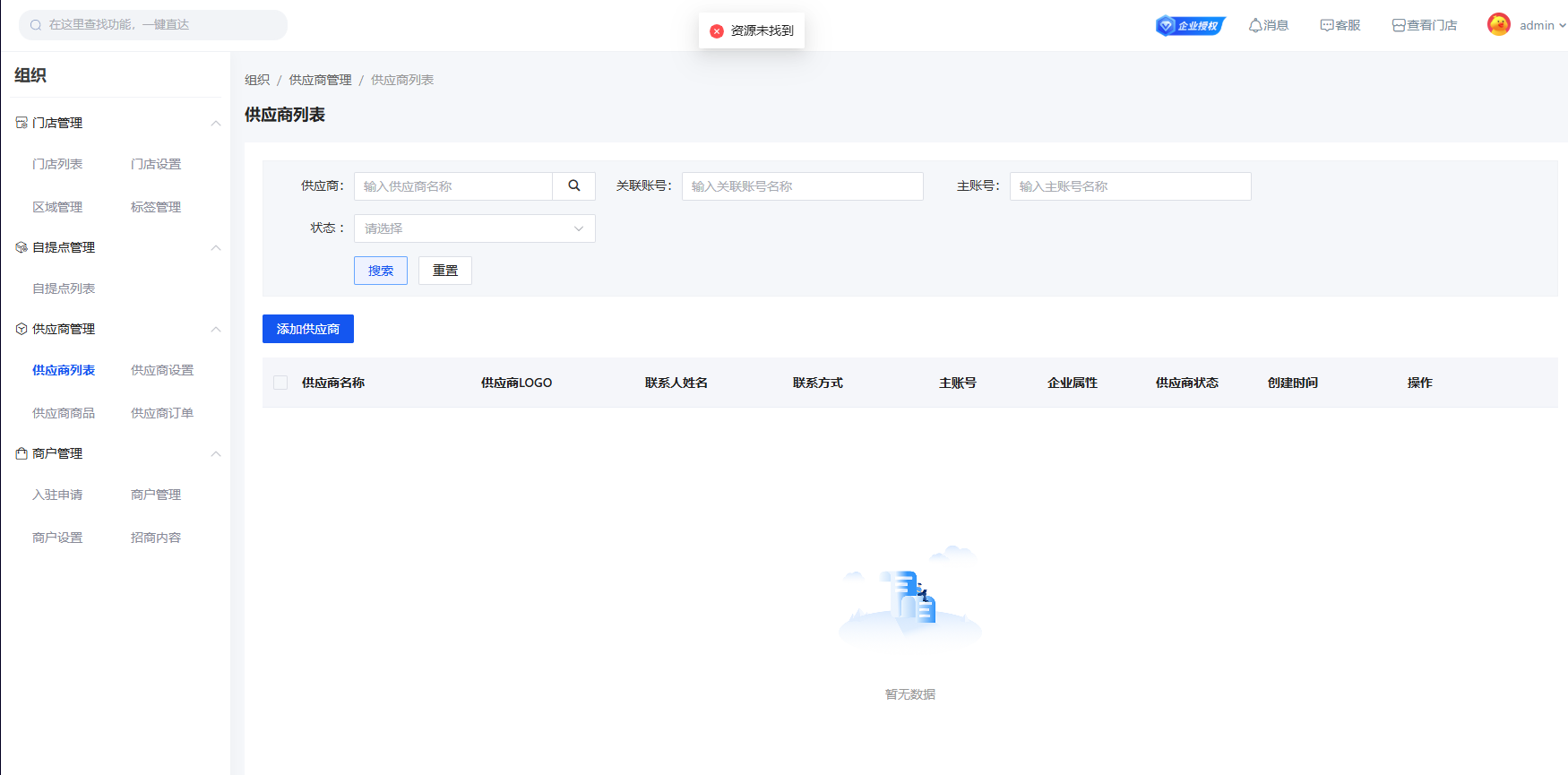
Task: Open the 状态 status dropdown
Action: click(x=474, y=228)
